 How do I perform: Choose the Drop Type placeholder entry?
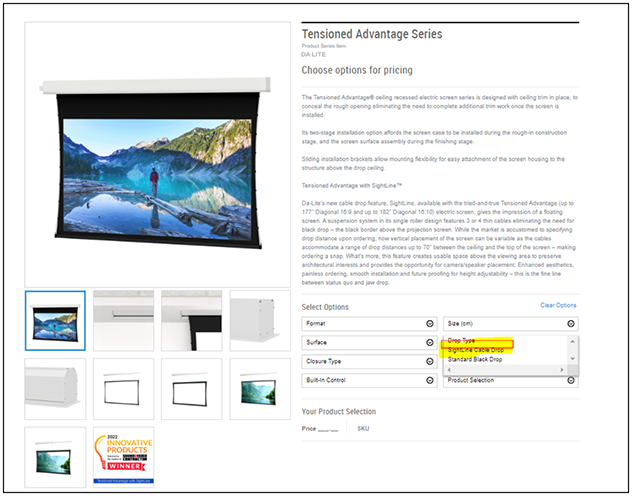pyautogui.click(x=461, y=340)
